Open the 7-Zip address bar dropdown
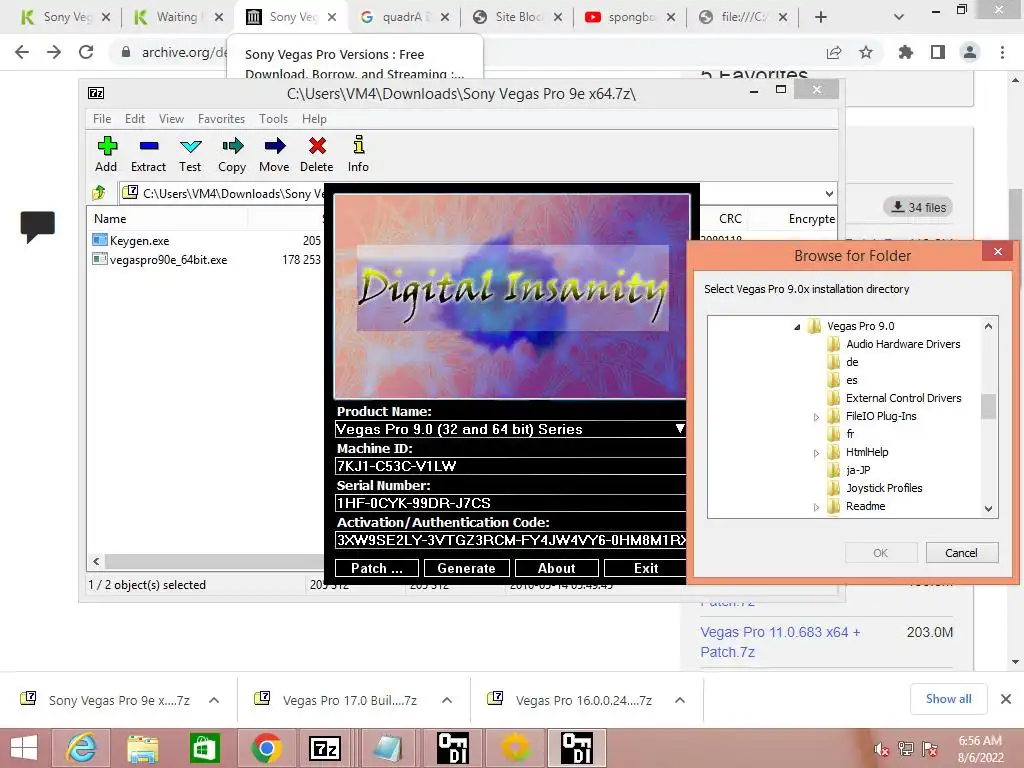The height and width of the screenshot is (768, 1024). 829,193
